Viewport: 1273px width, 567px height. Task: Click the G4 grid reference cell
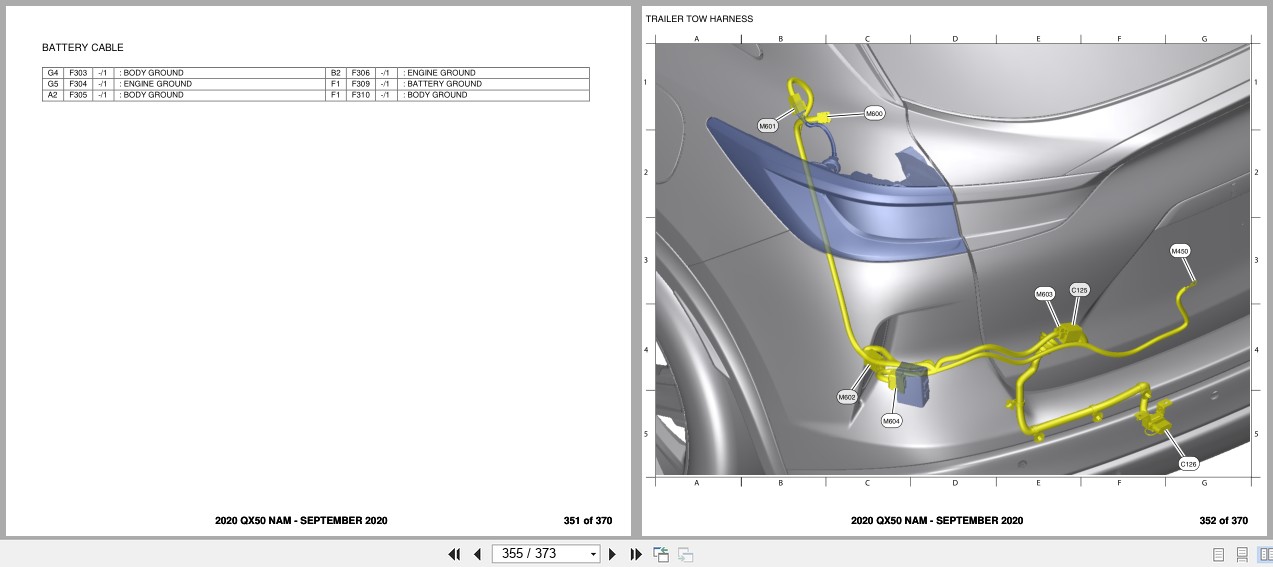click(53, 73)
